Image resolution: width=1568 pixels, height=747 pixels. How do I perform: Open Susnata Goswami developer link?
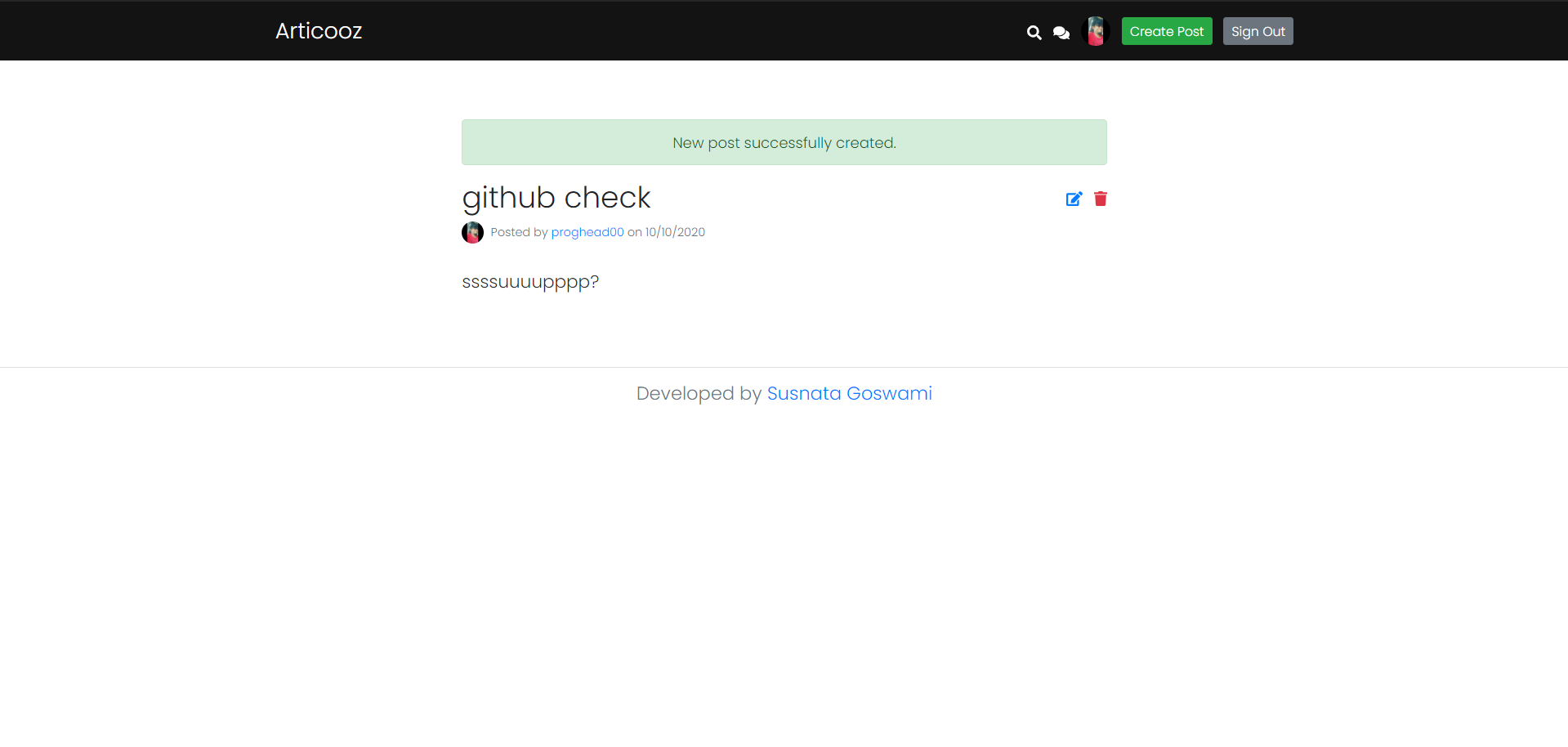pos(849,393)
